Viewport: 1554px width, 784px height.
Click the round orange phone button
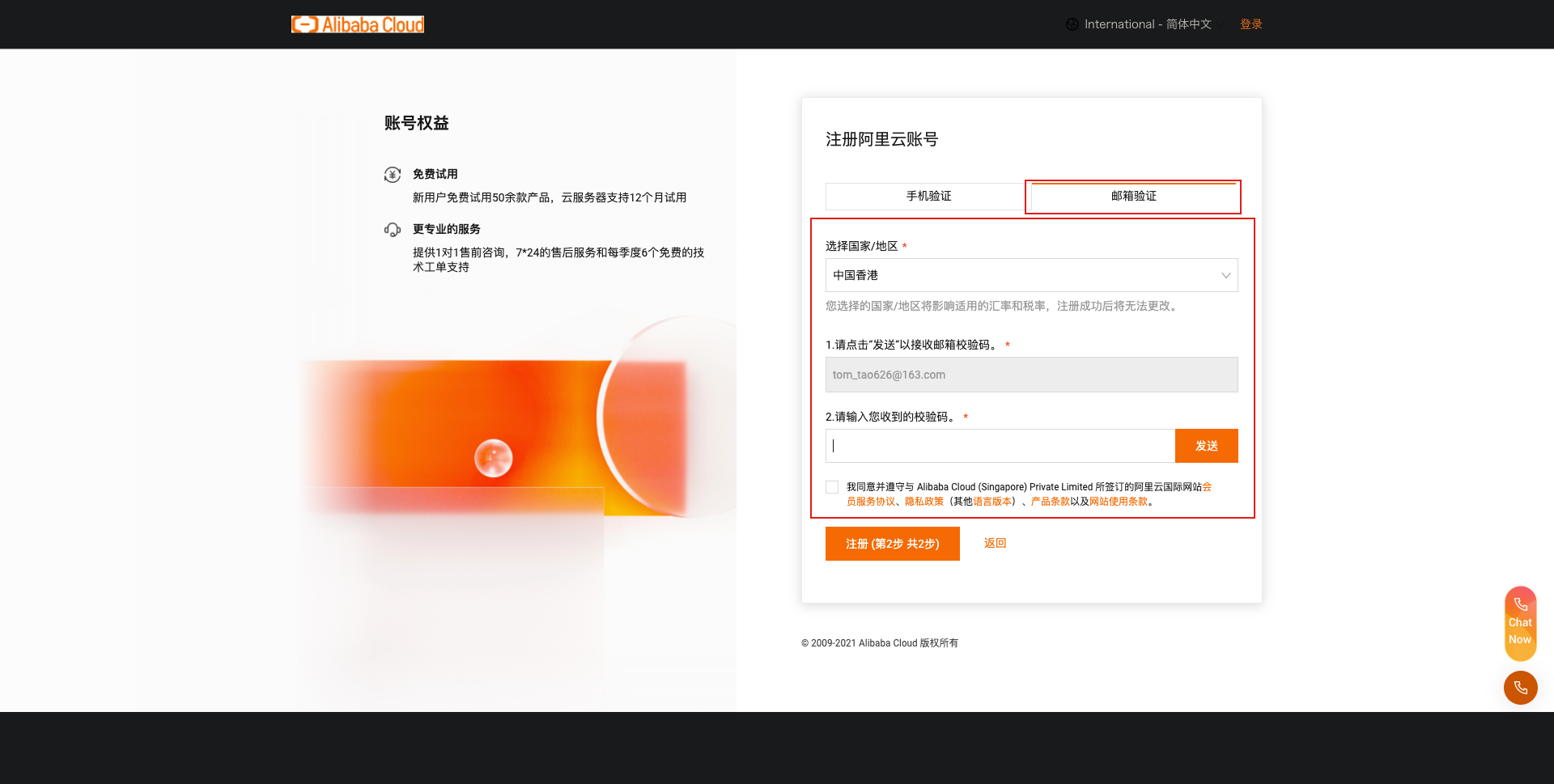(x=1520, y=688)
